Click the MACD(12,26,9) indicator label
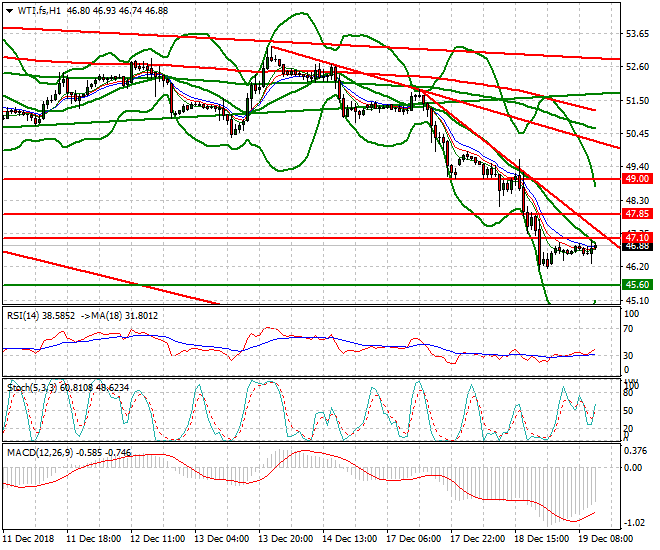660x550 pixels. pyautogui.click(x=40, y=453)
